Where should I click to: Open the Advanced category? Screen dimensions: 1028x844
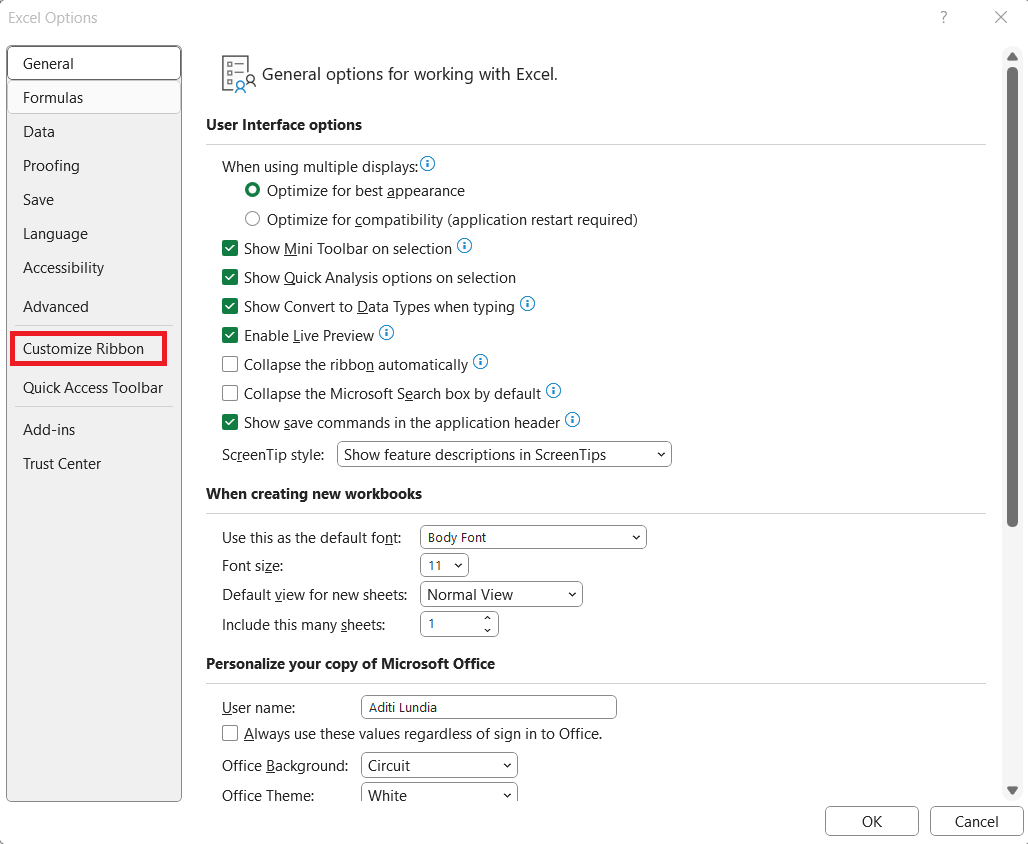pyautogui.click(x=94, y=306)
